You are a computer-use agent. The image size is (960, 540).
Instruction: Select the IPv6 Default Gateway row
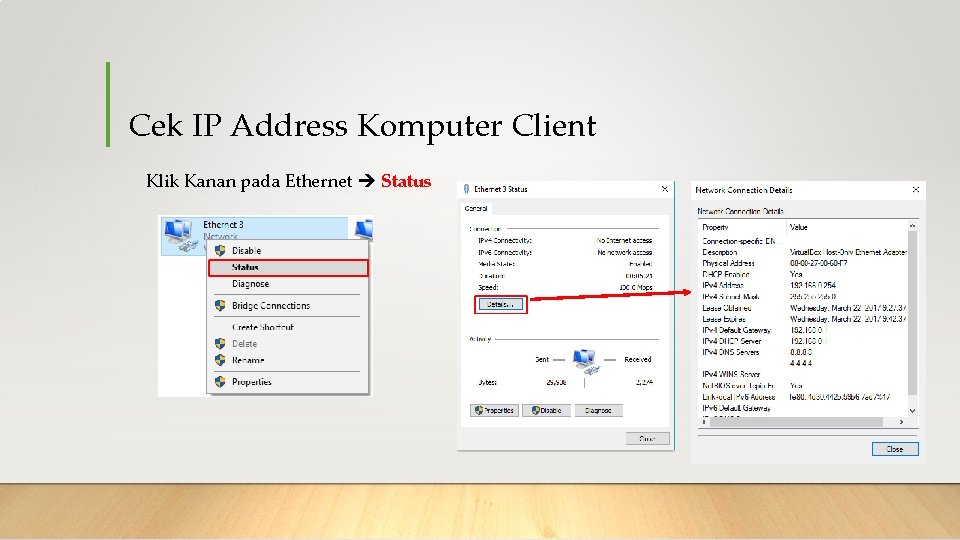point(803,408)
